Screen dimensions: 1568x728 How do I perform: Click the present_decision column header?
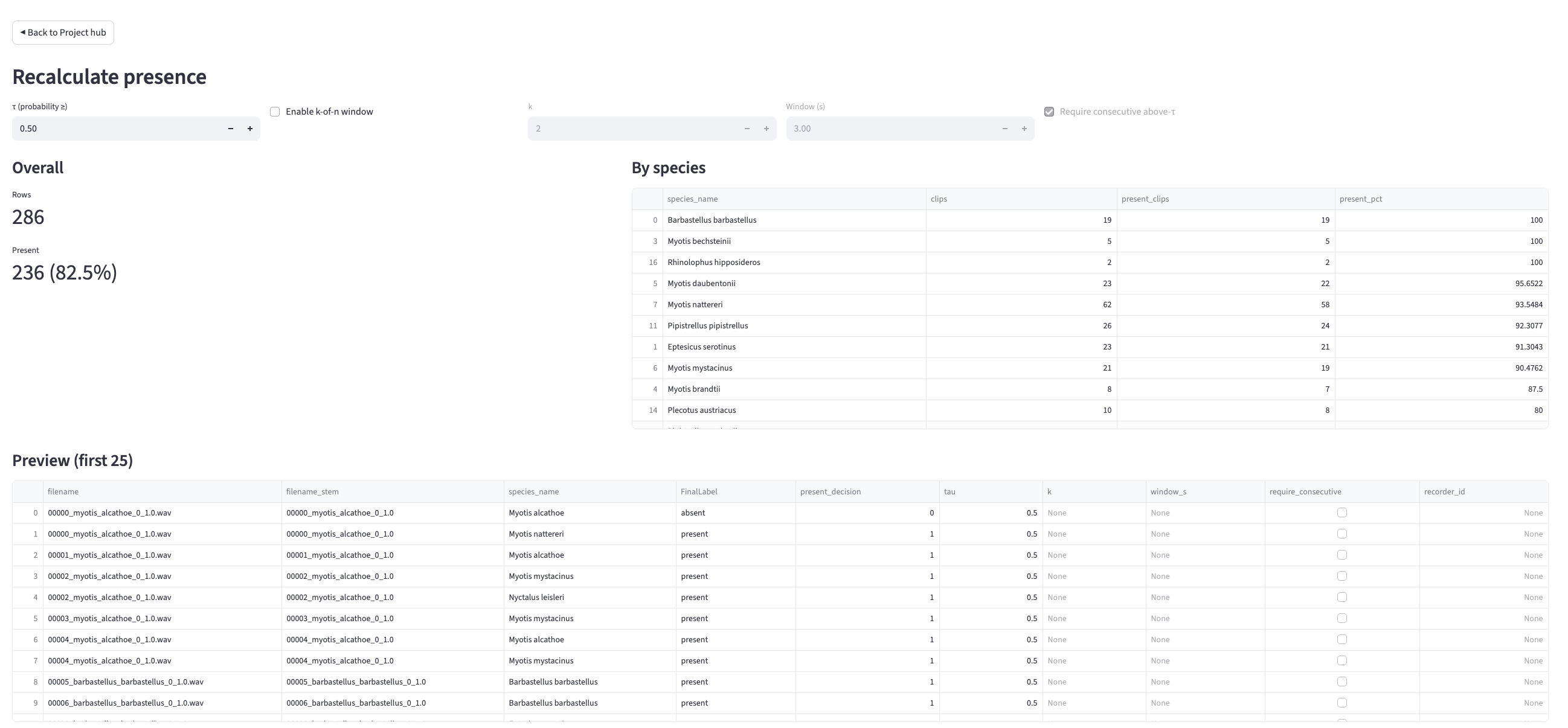click(831, 491)
